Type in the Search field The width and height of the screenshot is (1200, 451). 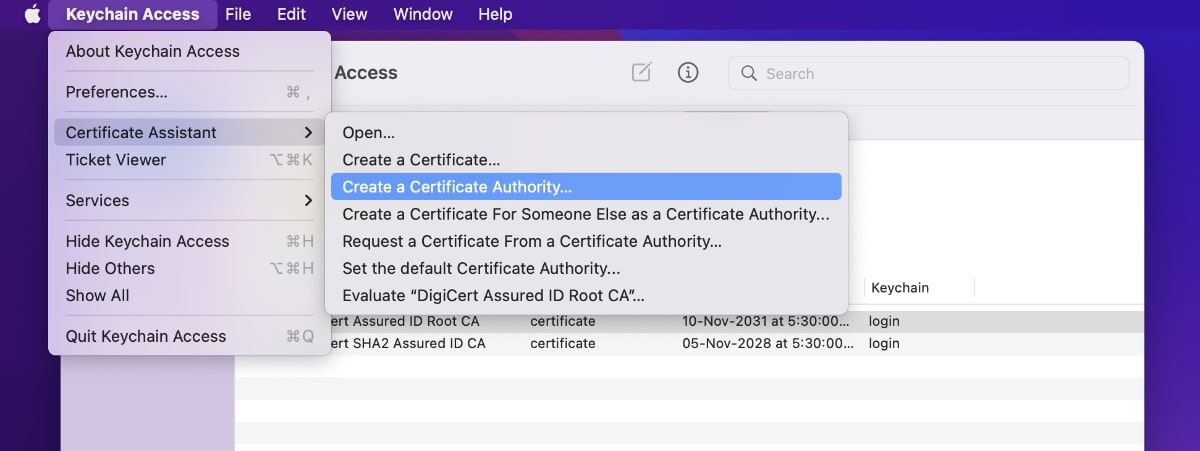coord(940,73)
